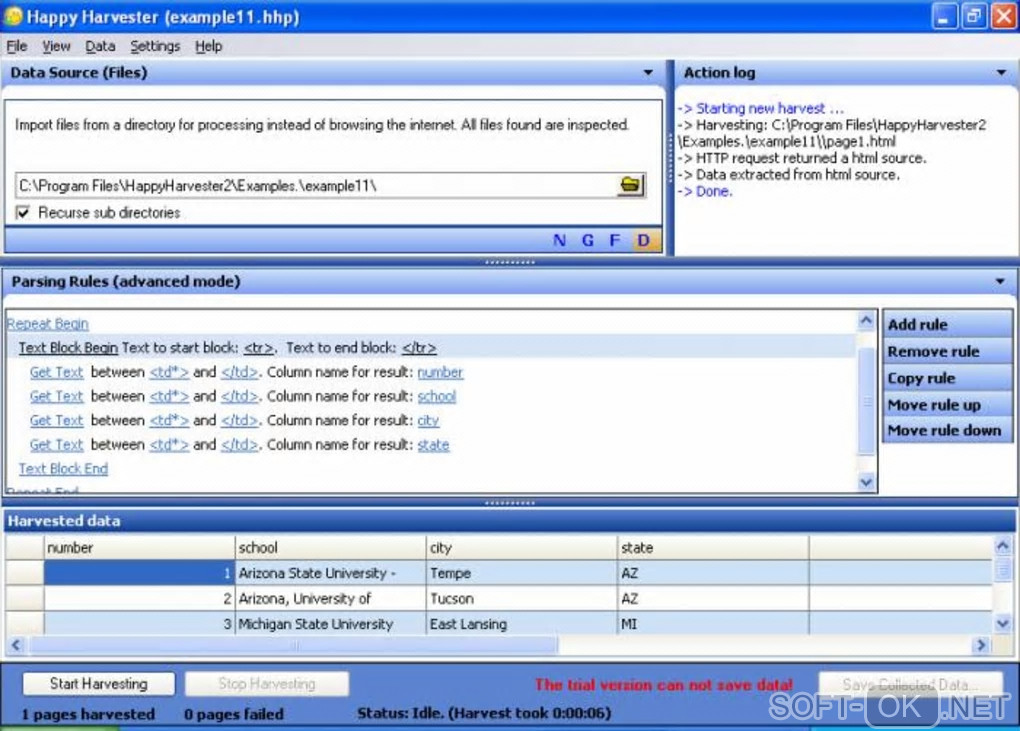
Task: Open the File menu
Action: pyautogui.click(x=16, y=46)
